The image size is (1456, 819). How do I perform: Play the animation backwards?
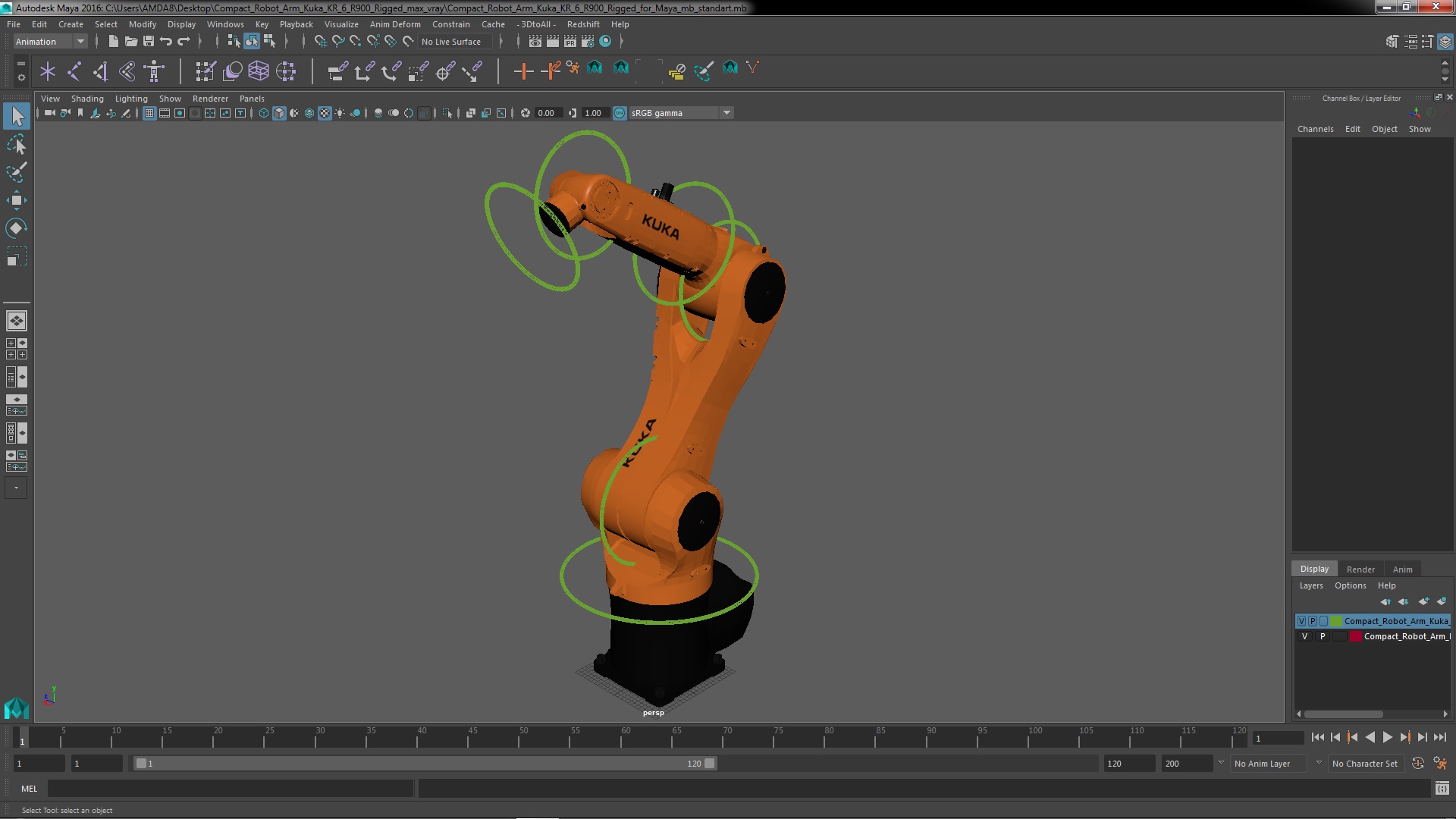point(1370,737)
